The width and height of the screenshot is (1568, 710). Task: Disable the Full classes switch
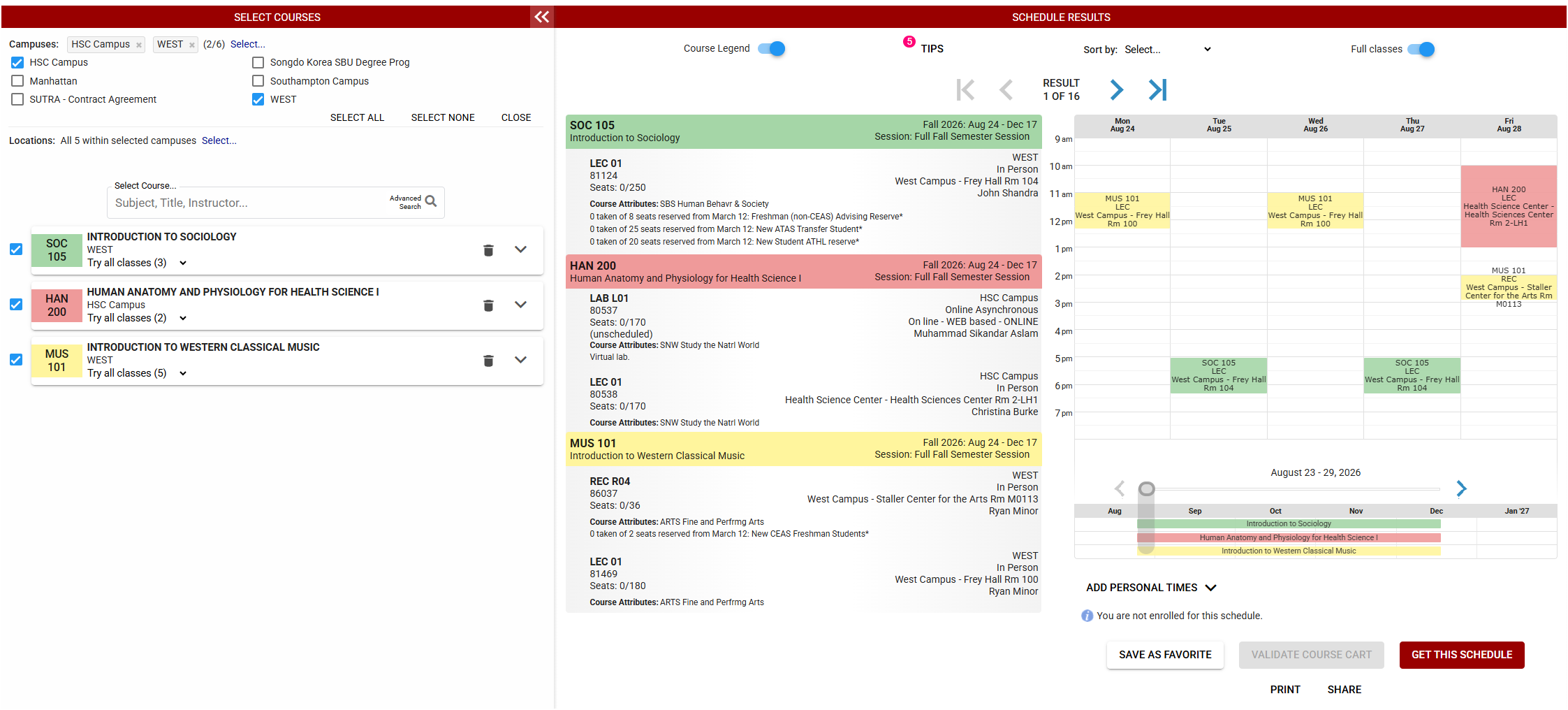click(x=1421, y=49)
